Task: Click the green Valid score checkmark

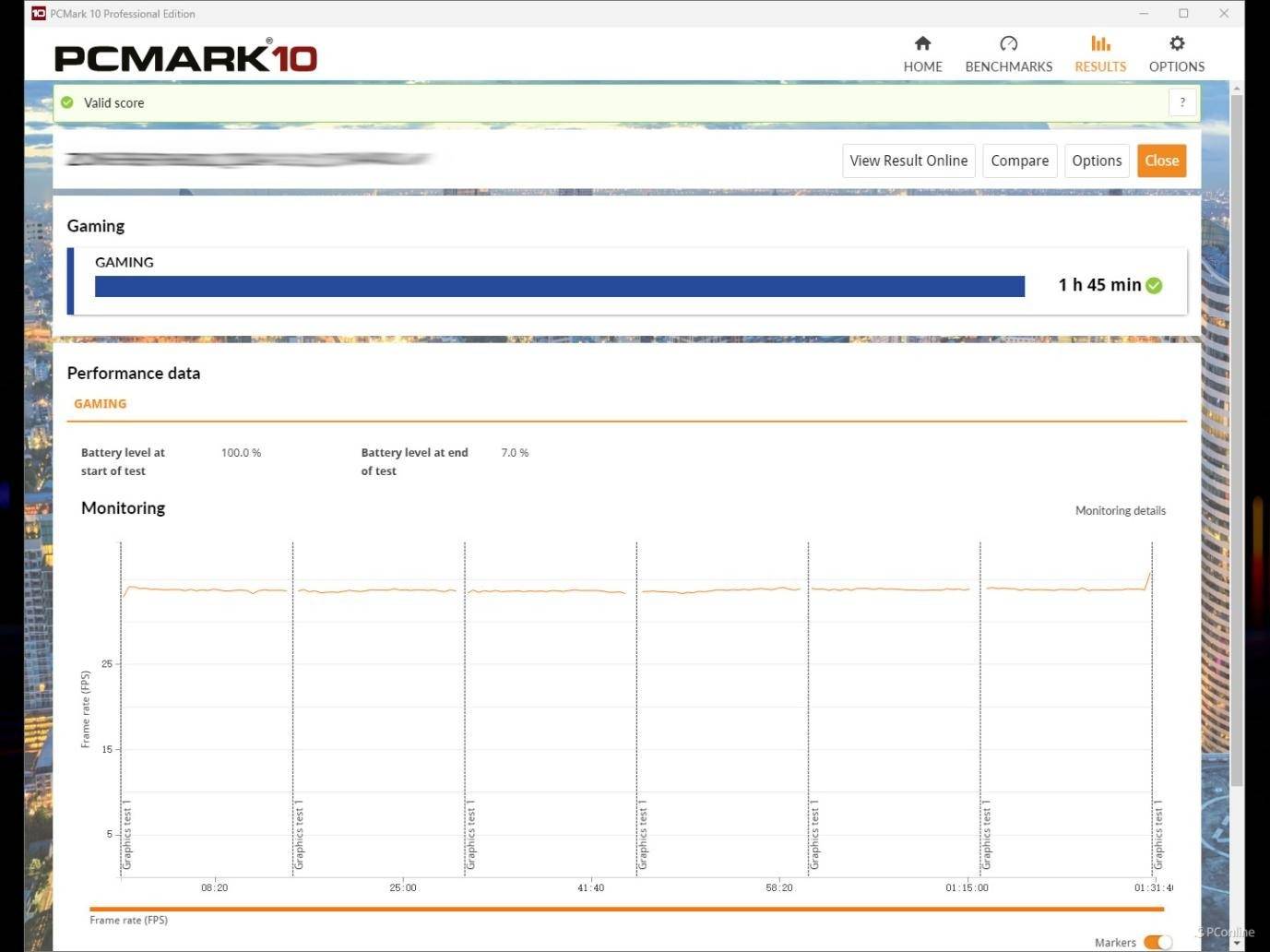Action: 67,102
